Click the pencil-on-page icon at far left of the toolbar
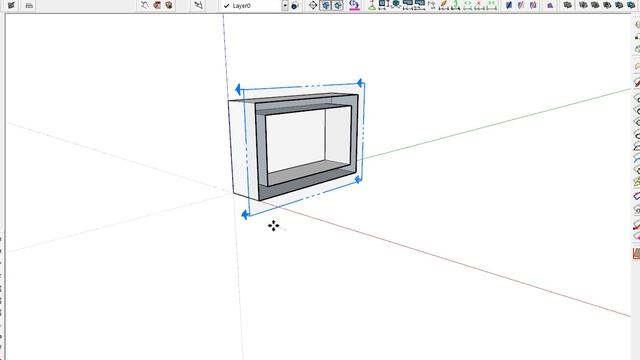This screenshot has width=640, height=360. coord(11,5)
